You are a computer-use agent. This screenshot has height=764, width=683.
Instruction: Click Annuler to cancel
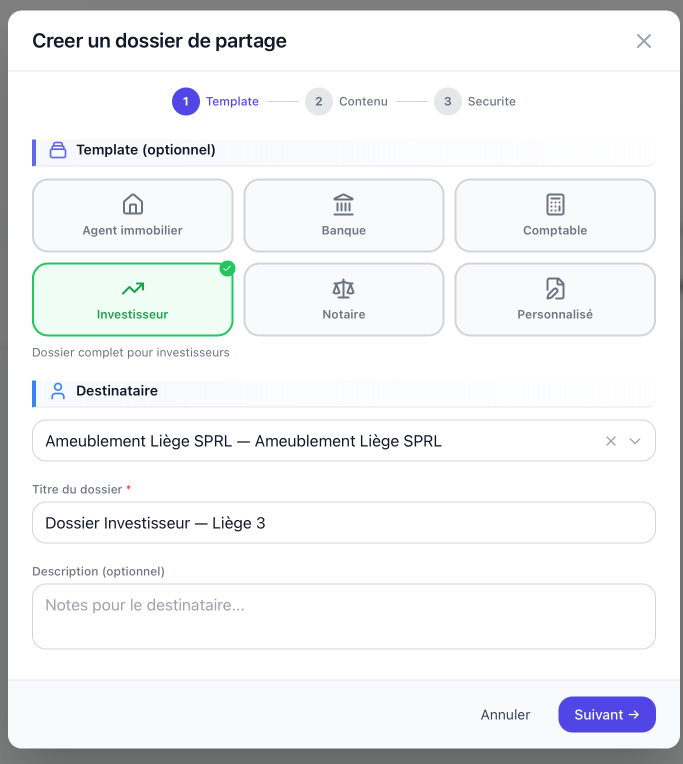(x=505, y=715)
